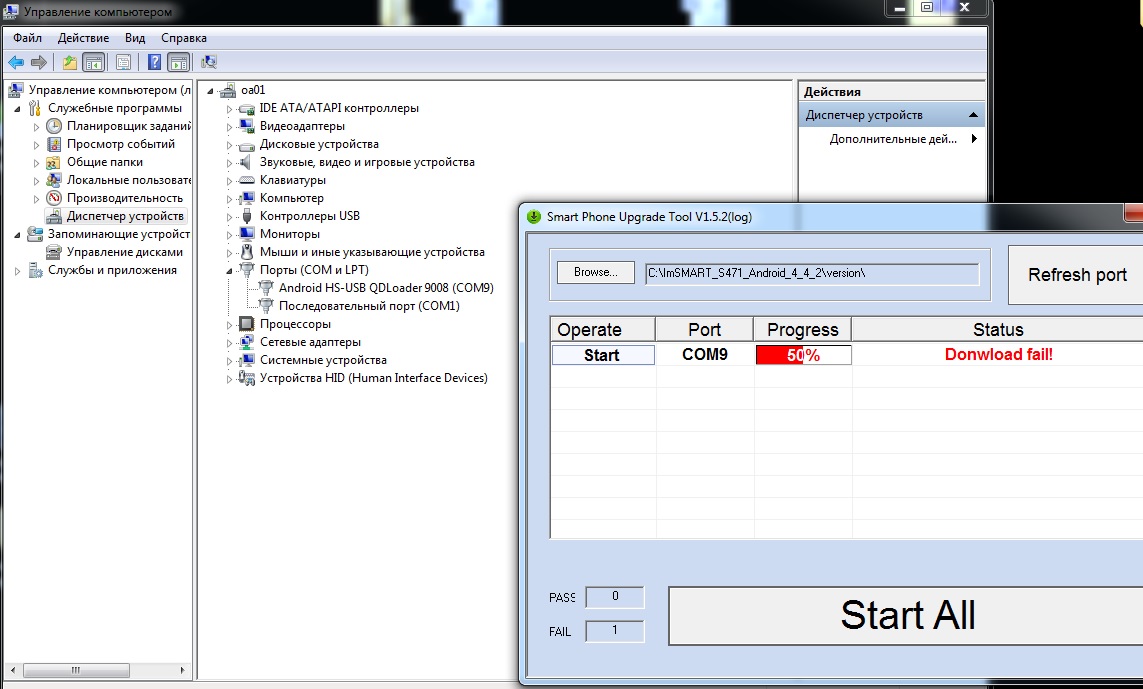Expand Службы и приложения in left tree
The image size is (1143, 689).
(x=19, y=271)
